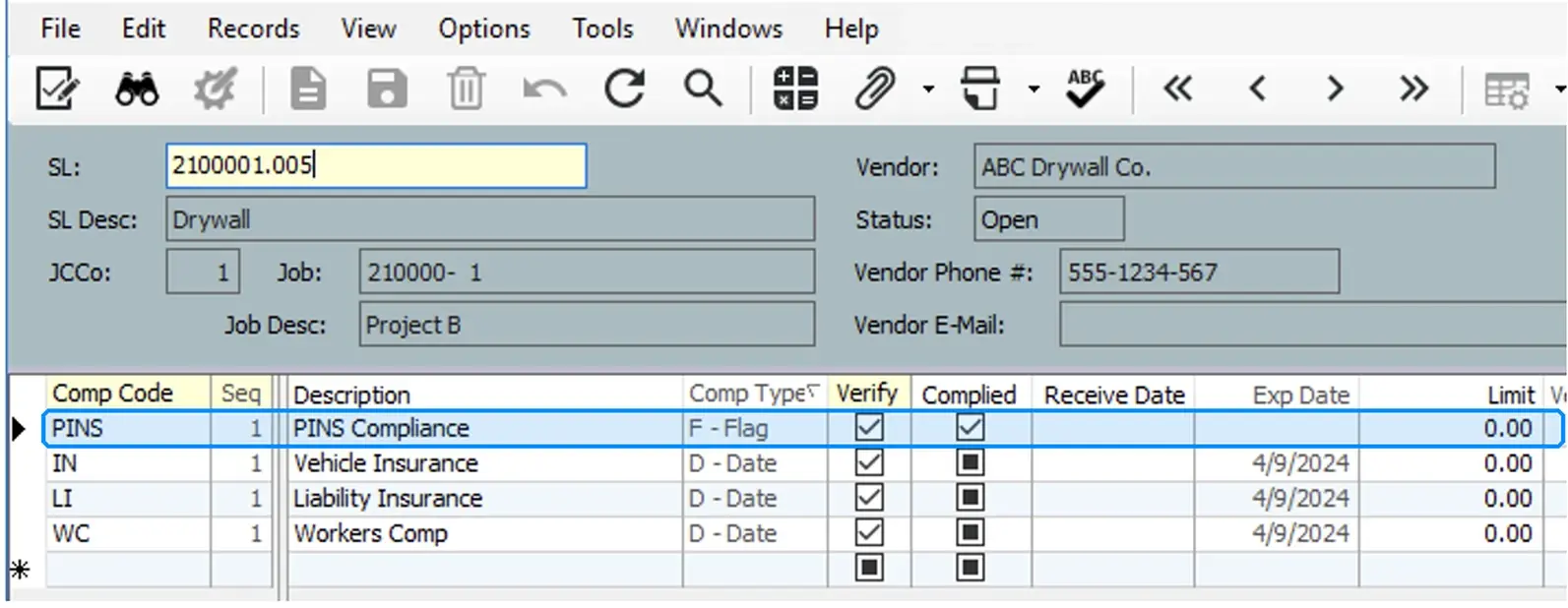
Task: Select the PINS comp code cell
Action: 128,428
